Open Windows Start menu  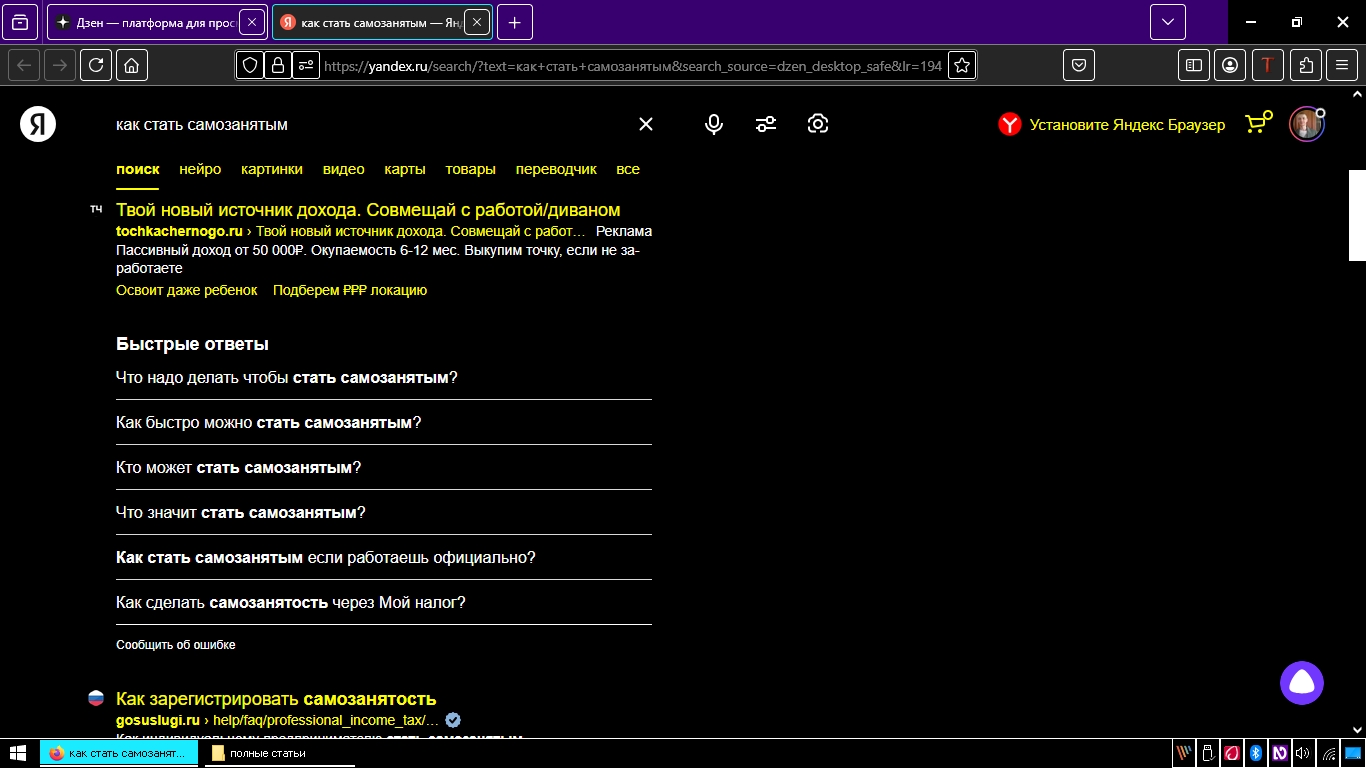(x=17, y=753)
